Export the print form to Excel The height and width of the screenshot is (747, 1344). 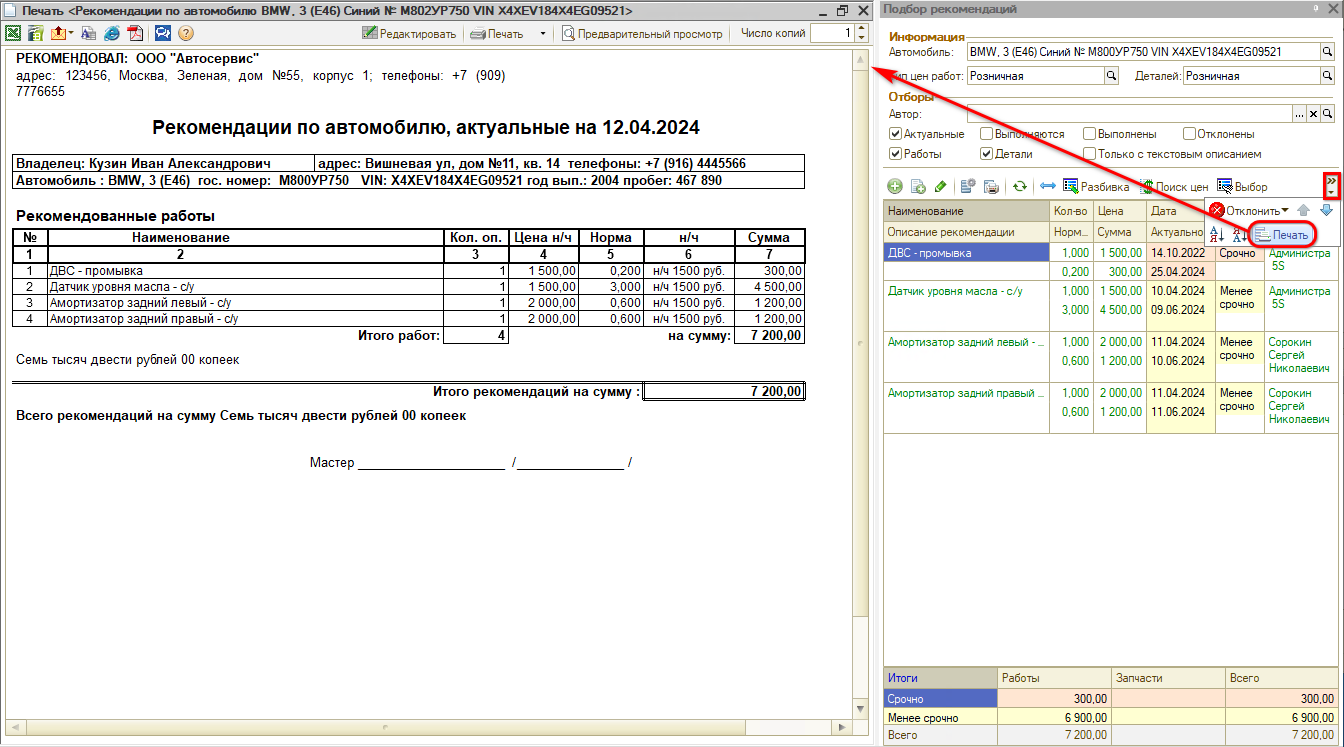tap(13, 33)
